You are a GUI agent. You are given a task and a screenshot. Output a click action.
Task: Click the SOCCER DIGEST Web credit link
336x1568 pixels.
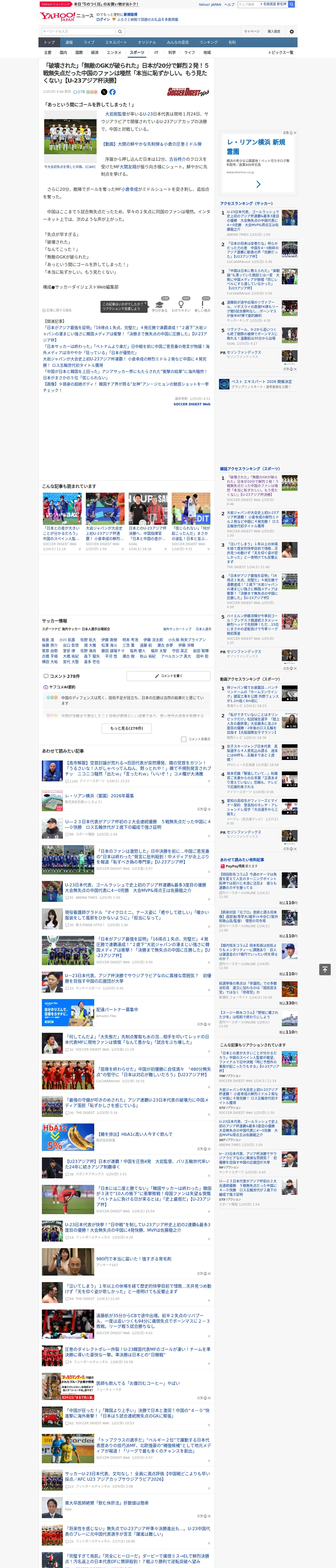(192, 404)
